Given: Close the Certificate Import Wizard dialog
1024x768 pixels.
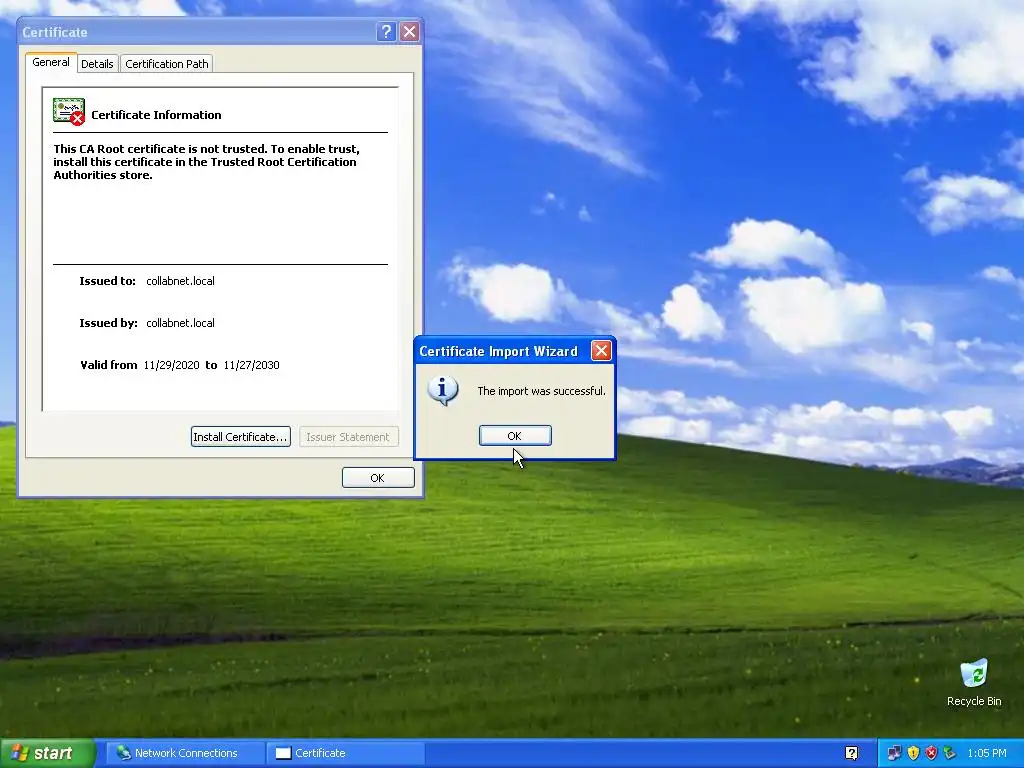Looking at the screenshot, I should coord(601,351).
